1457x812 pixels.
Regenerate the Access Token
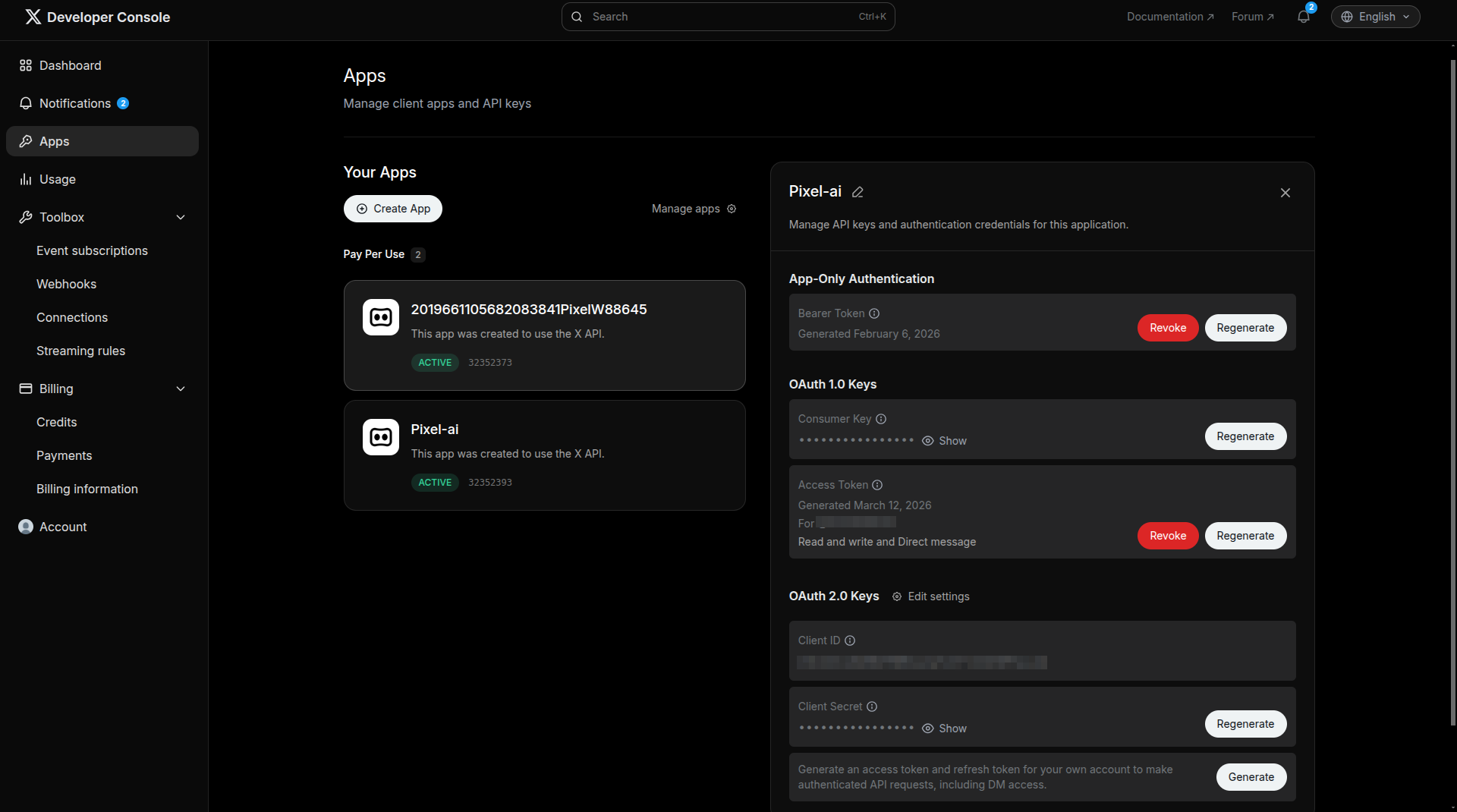1245,536
